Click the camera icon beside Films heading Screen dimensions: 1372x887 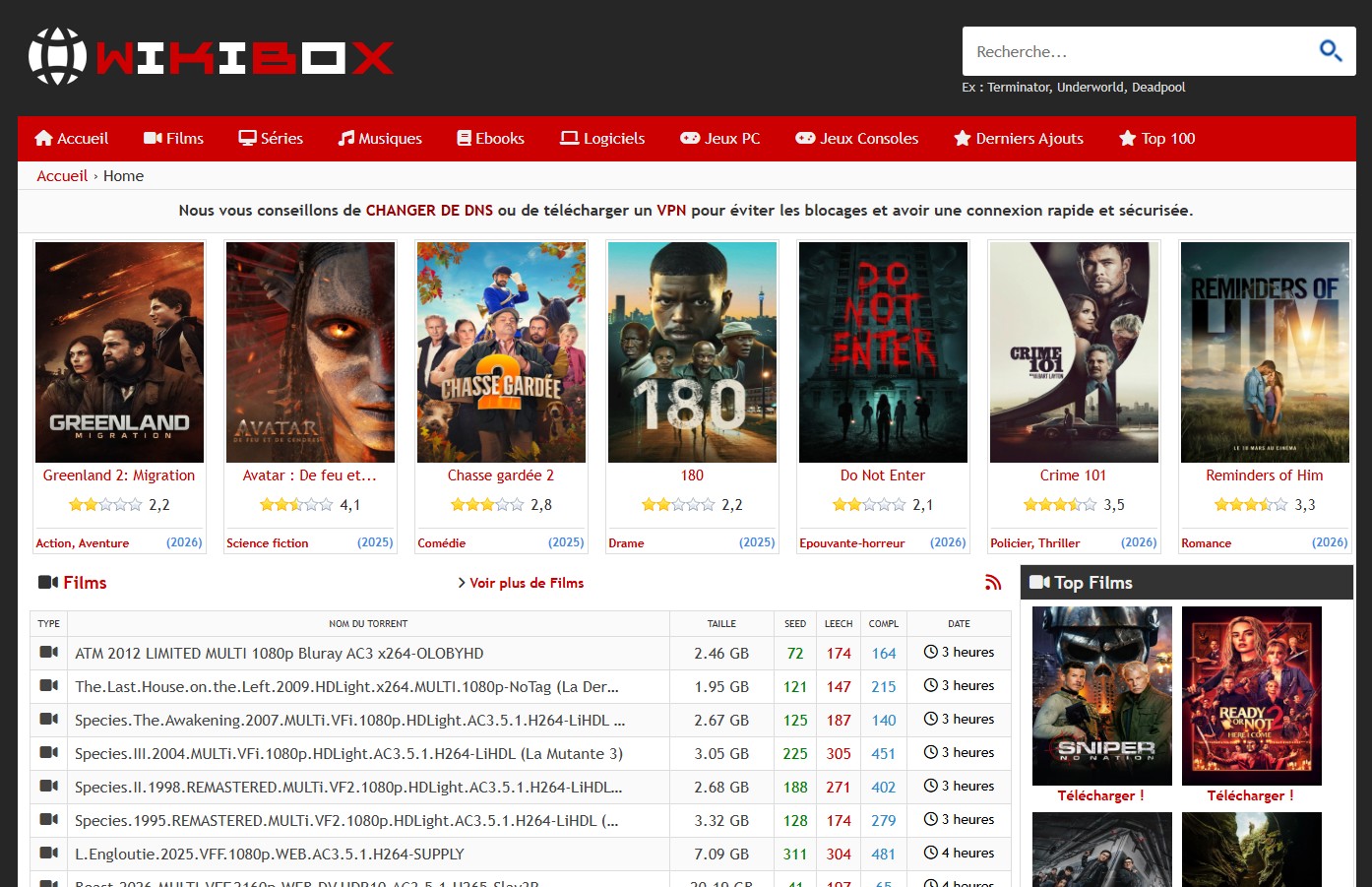pos(48,583)
